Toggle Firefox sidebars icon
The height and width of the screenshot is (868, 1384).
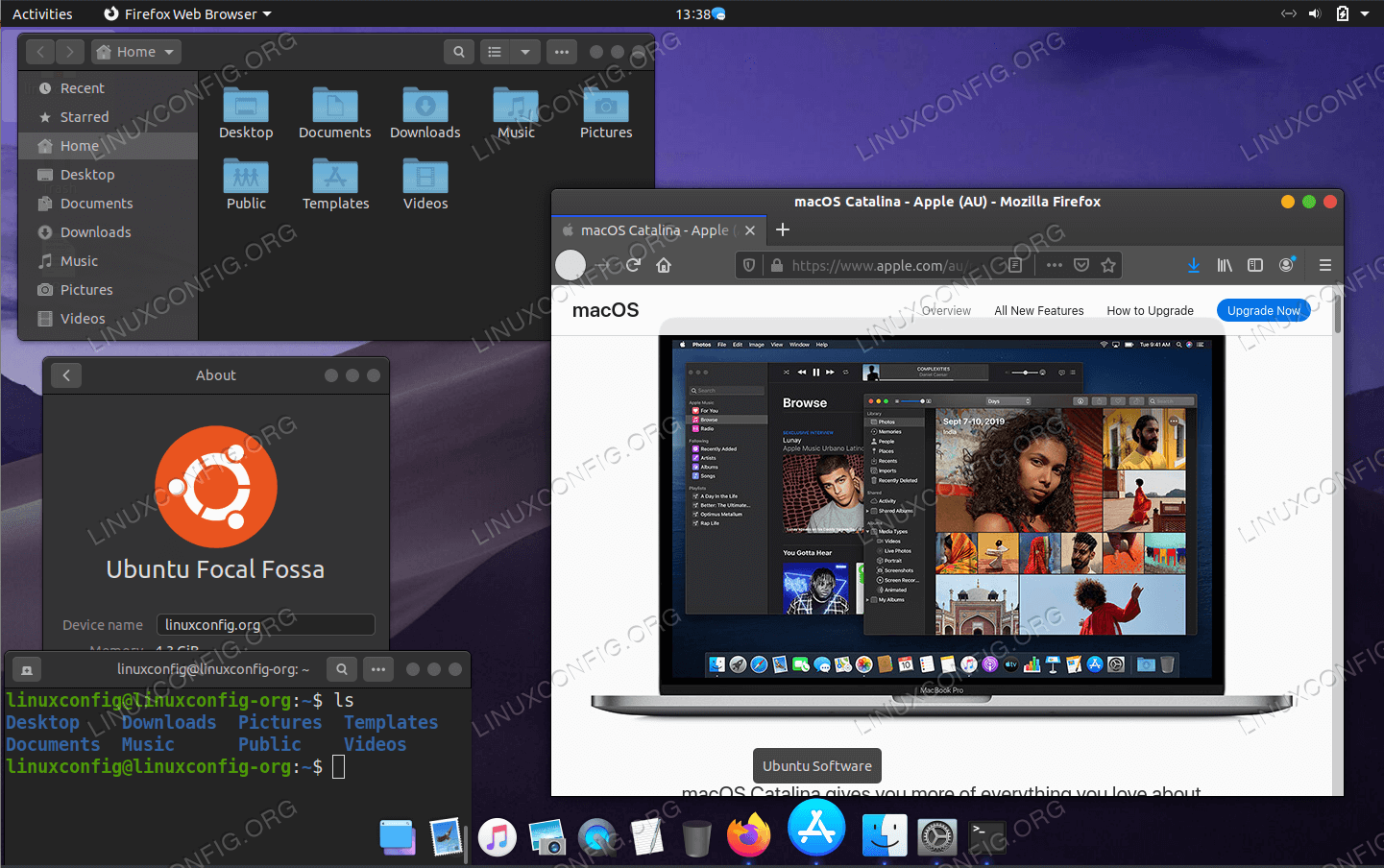pyautogui.click(x=1255, y=265)
